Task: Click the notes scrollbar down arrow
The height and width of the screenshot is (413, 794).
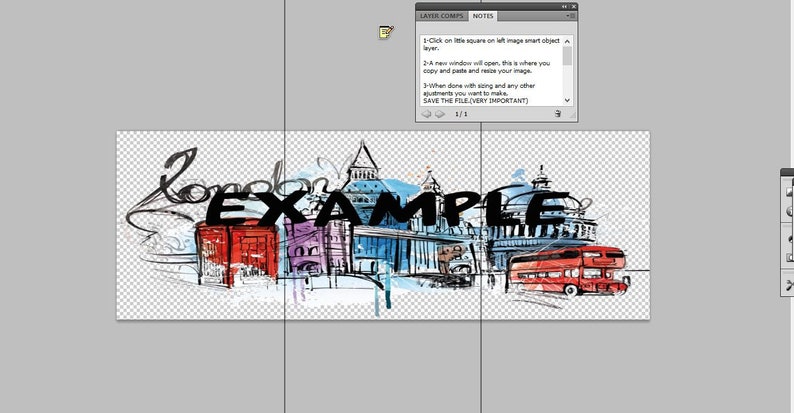Action: [x=567, y=100]
